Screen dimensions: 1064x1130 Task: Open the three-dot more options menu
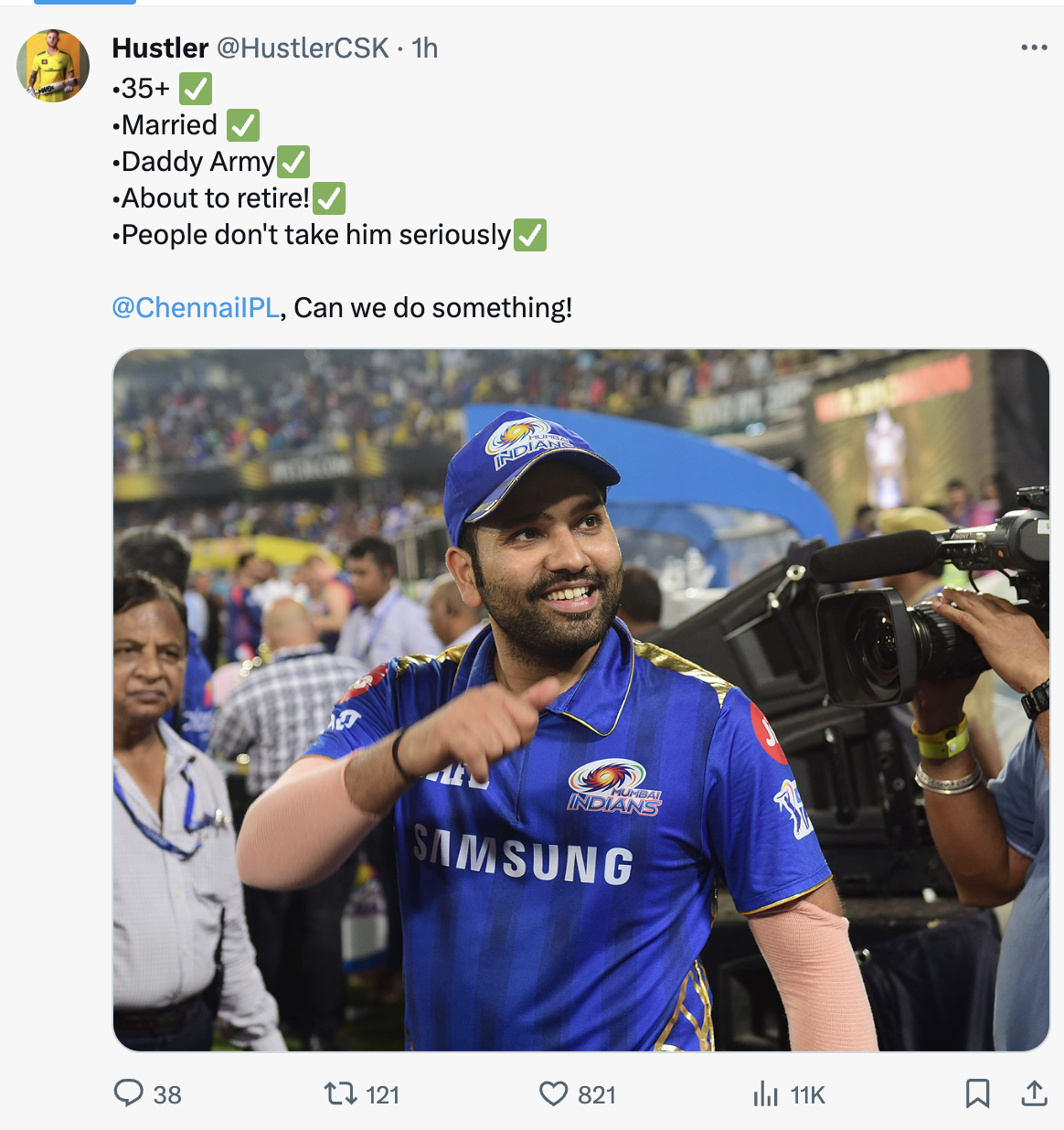click(x=1034, y=48)
